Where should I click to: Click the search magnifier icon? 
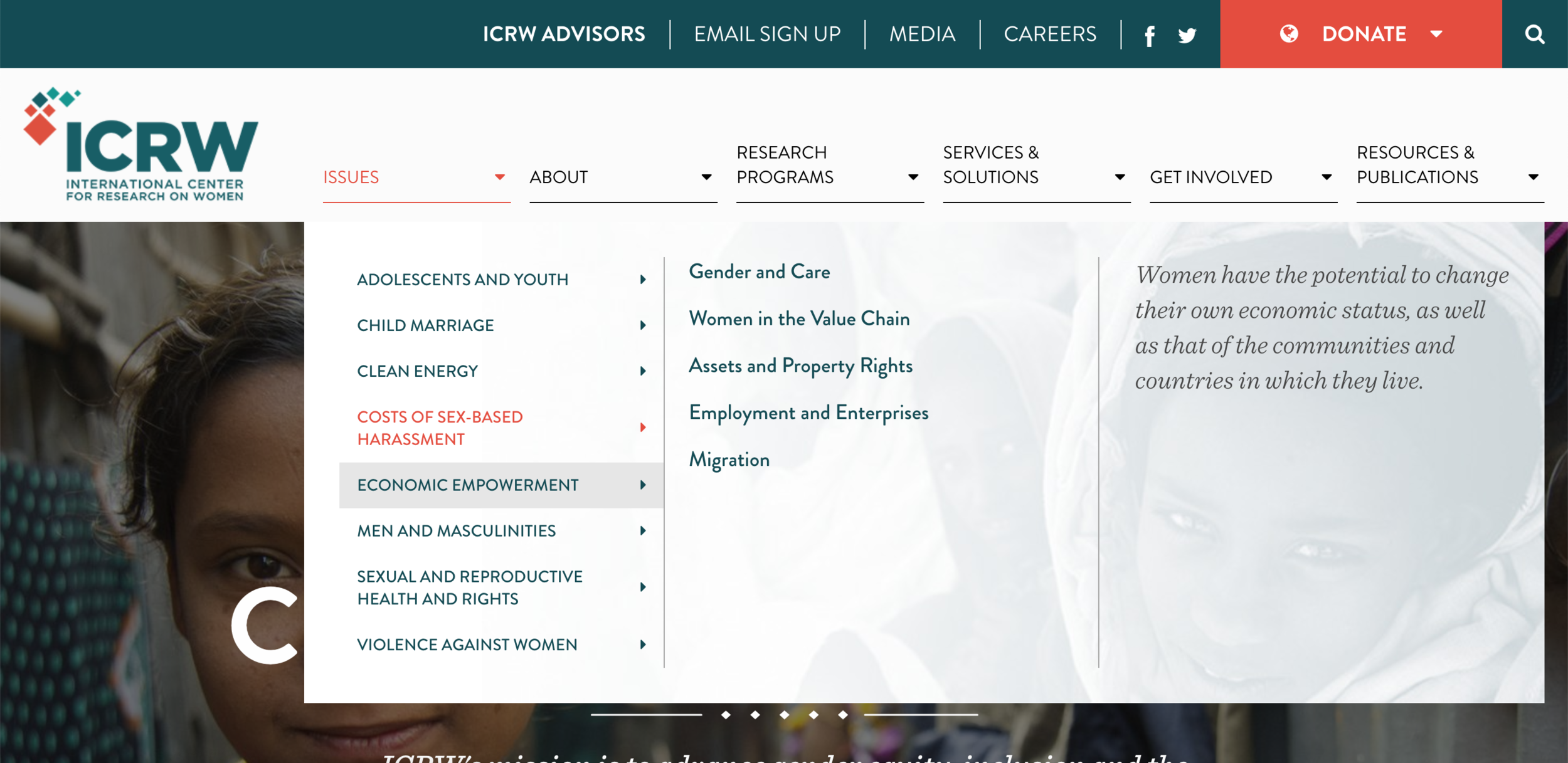click(x=1534, y=34)
